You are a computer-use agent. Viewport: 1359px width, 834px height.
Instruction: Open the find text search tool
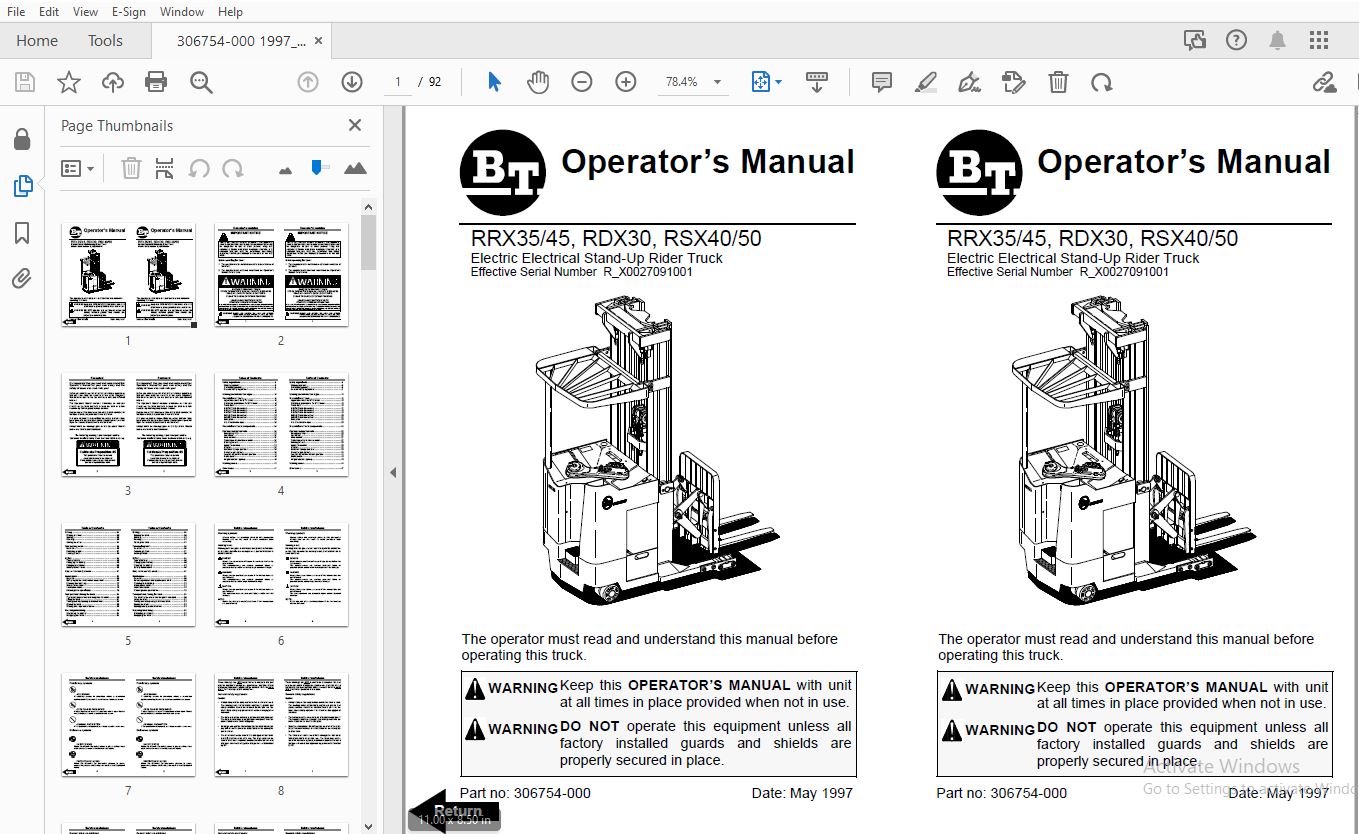click(201, 82)
